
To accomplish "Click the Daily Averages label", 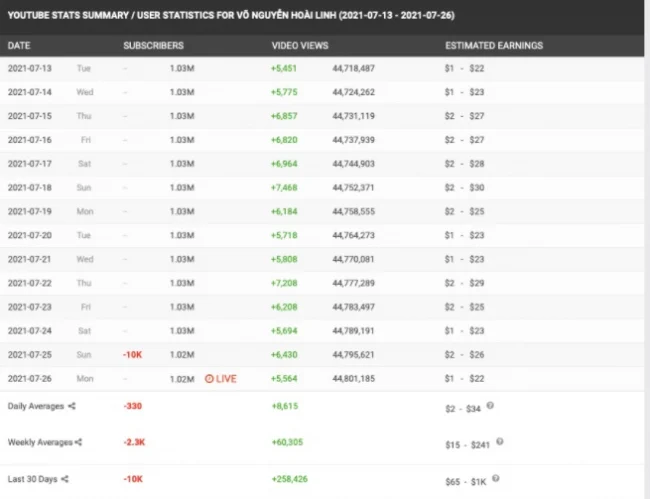I will [x=36, y=406].
